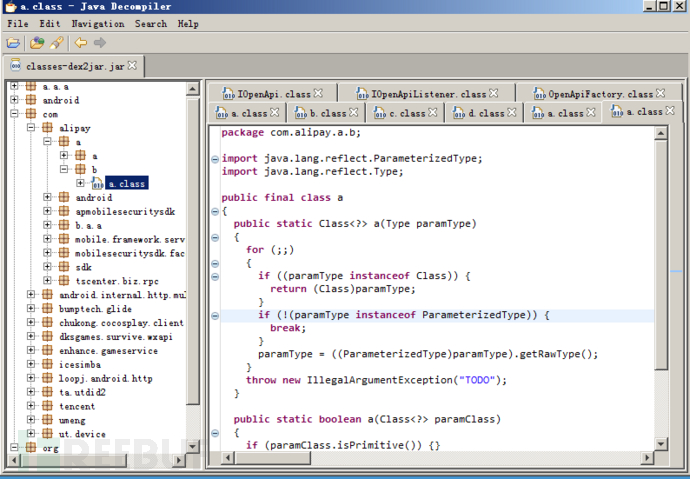Click the code editor scroll up arrow

tap(661, 133)
